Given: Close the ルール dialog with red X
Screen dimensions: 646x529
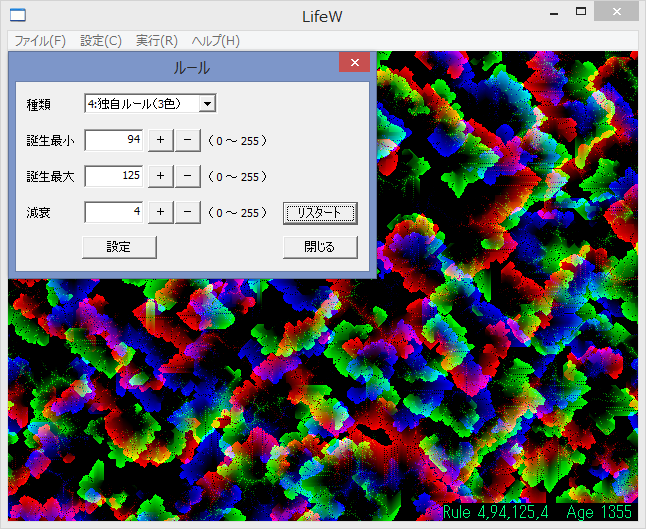Looking at the screenshot, I should [354, 63].
